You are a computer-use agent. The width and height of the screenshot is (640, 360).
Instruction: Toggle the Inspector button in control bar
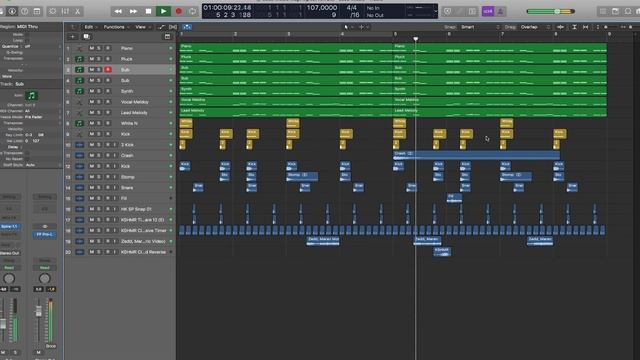[12, 11]
